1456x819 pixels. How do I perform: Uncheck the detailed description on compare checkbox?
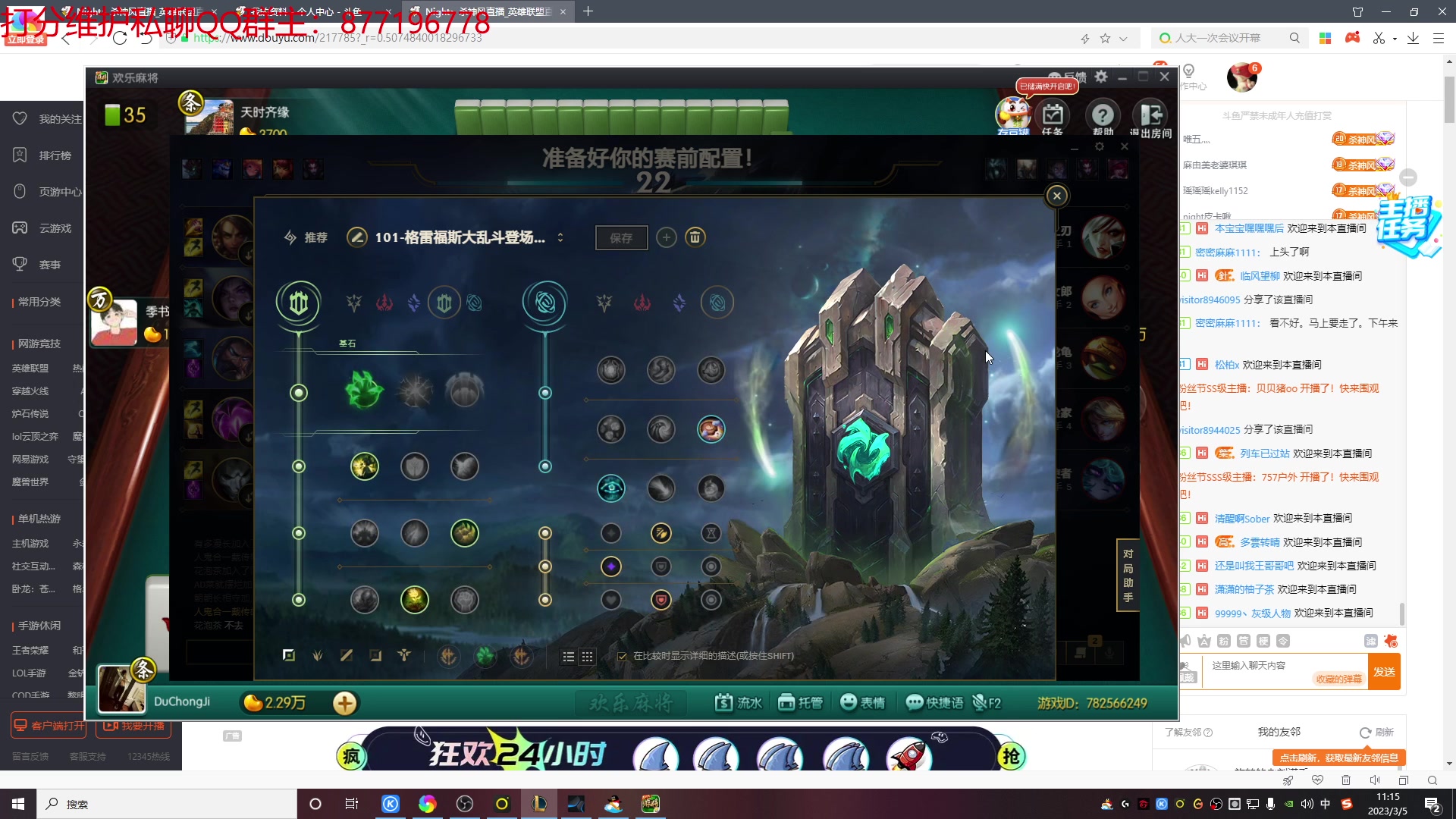click(x=622, y=656)
